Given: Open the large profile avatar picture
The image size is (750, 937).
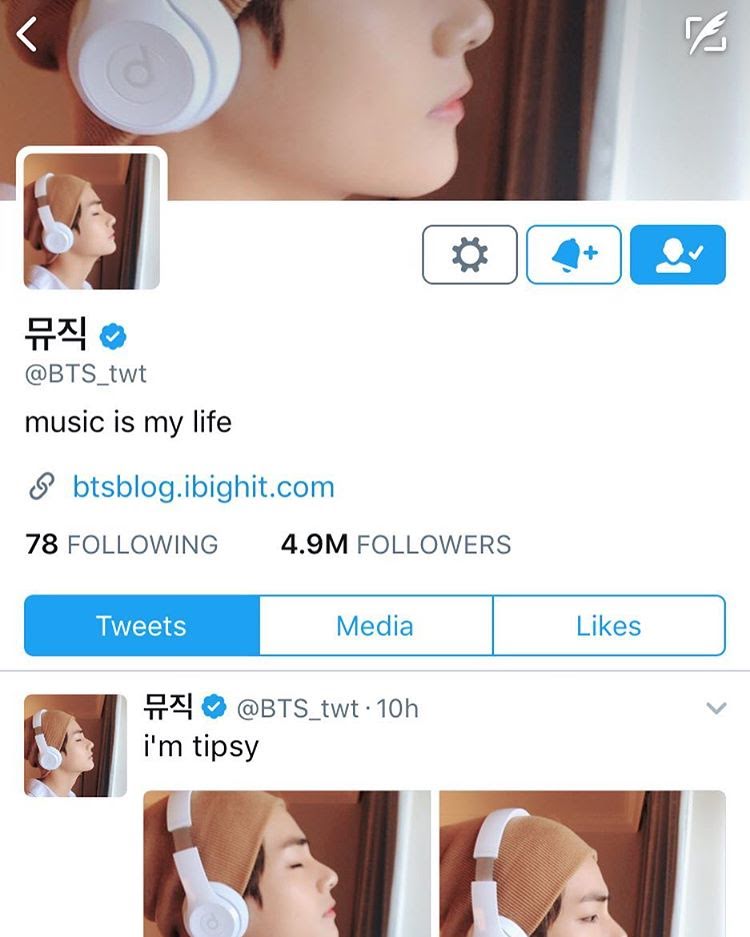Looking at the screenshot, I should (92, 221).
